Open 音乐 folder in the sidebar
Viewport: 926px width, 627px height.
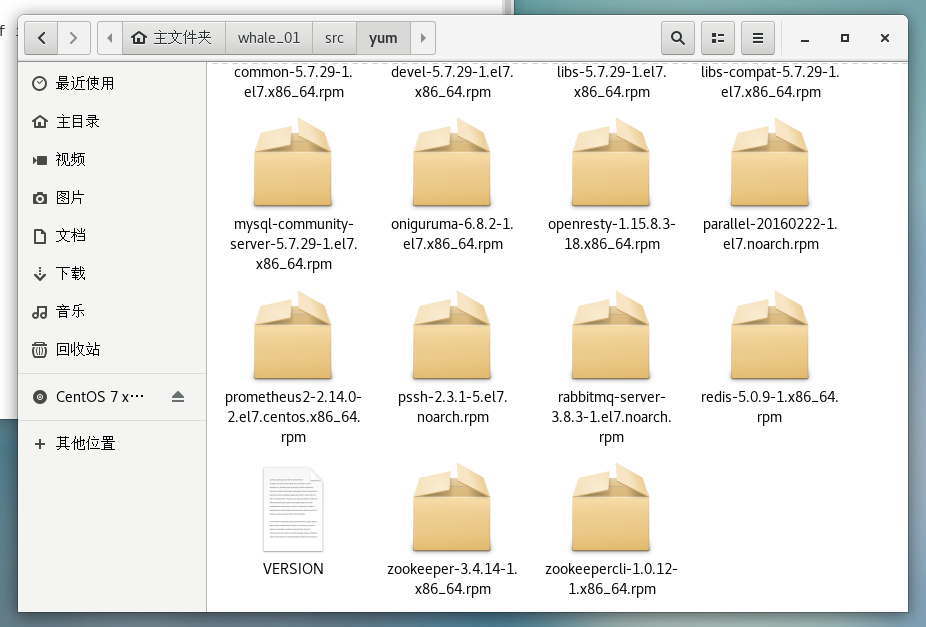112,311
